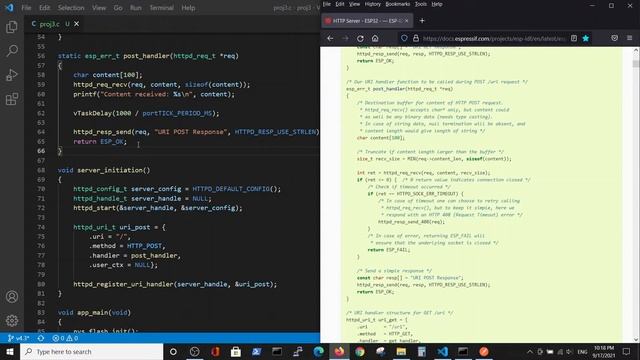Screen dimensions: 640x360
Task: Go to the Firefox home page
Action: coord(375,38)
